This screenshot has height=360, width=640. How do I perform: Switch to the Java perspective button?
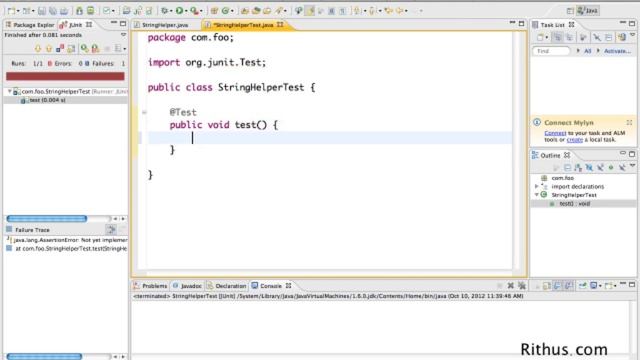(588, 11)
